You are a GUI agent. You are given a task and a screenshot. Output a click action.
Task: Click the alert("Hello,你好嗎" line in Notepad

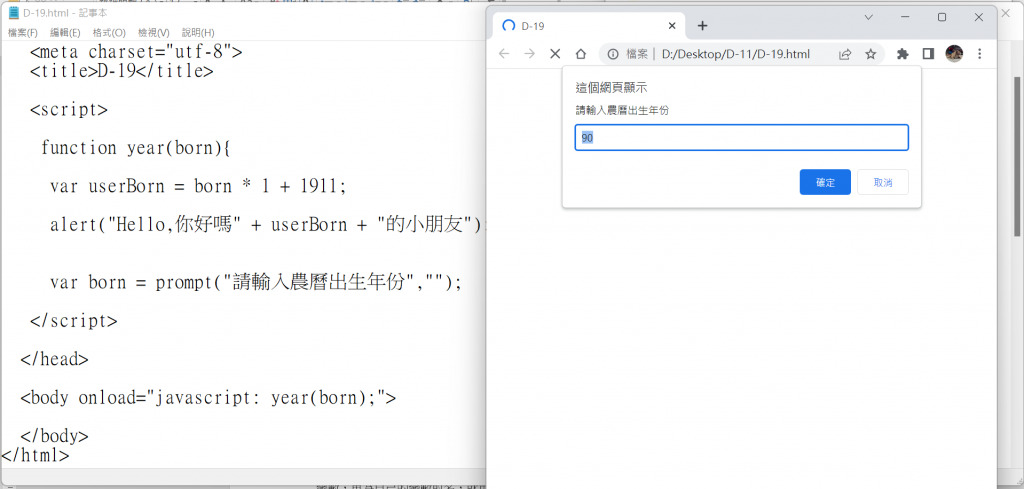tap(268, 225)
